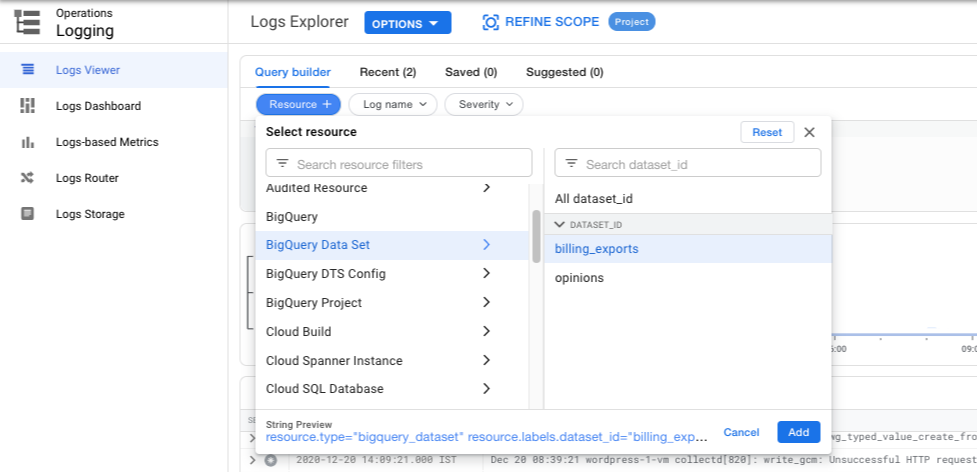Close the Select resource panel
977x472 pixels.
tap(809, 132)
